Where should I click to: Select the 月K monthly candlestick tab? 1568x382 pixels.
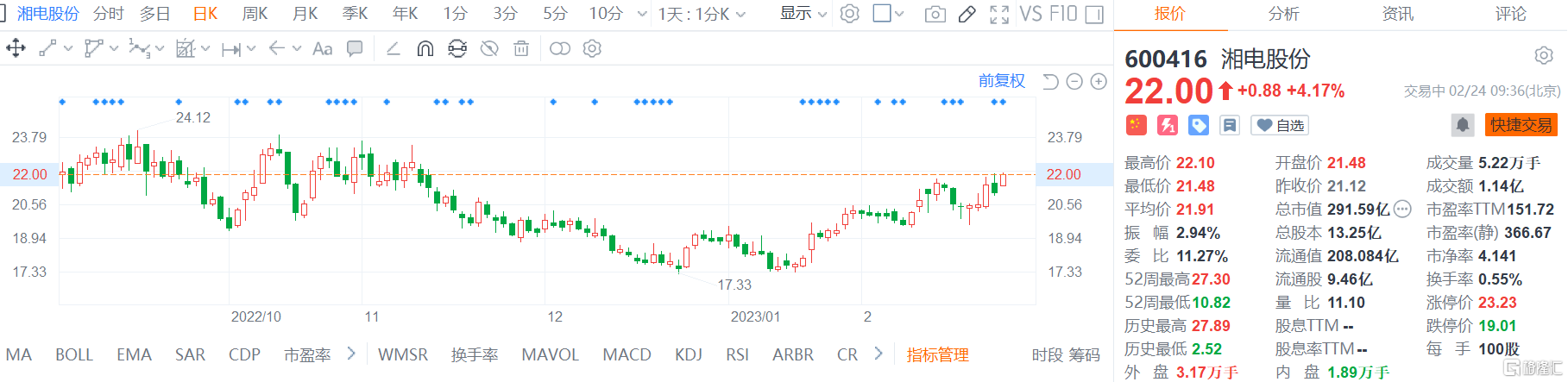305,14
